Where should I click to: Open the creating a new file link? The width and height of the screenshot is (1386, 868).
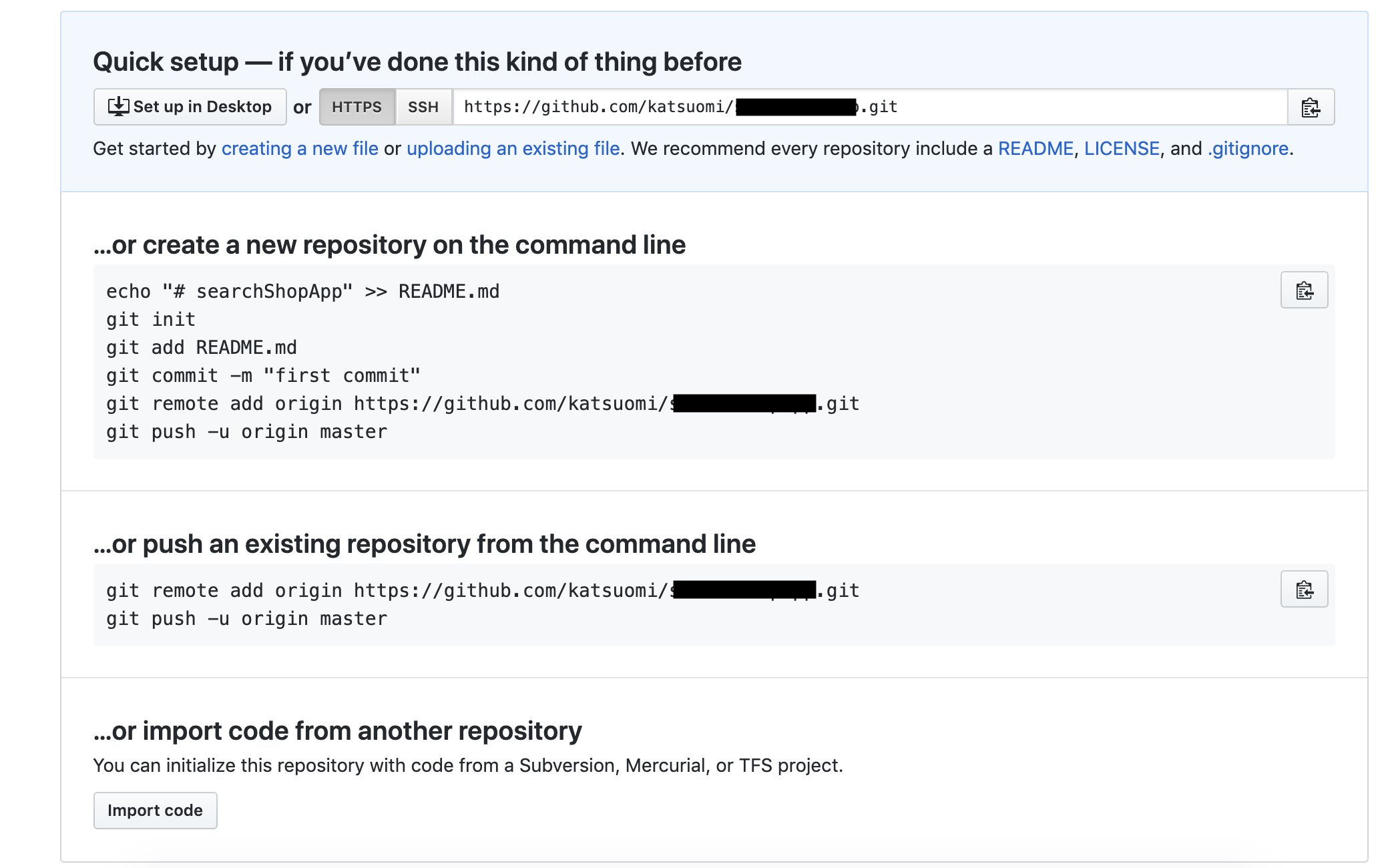pos(300,148)
